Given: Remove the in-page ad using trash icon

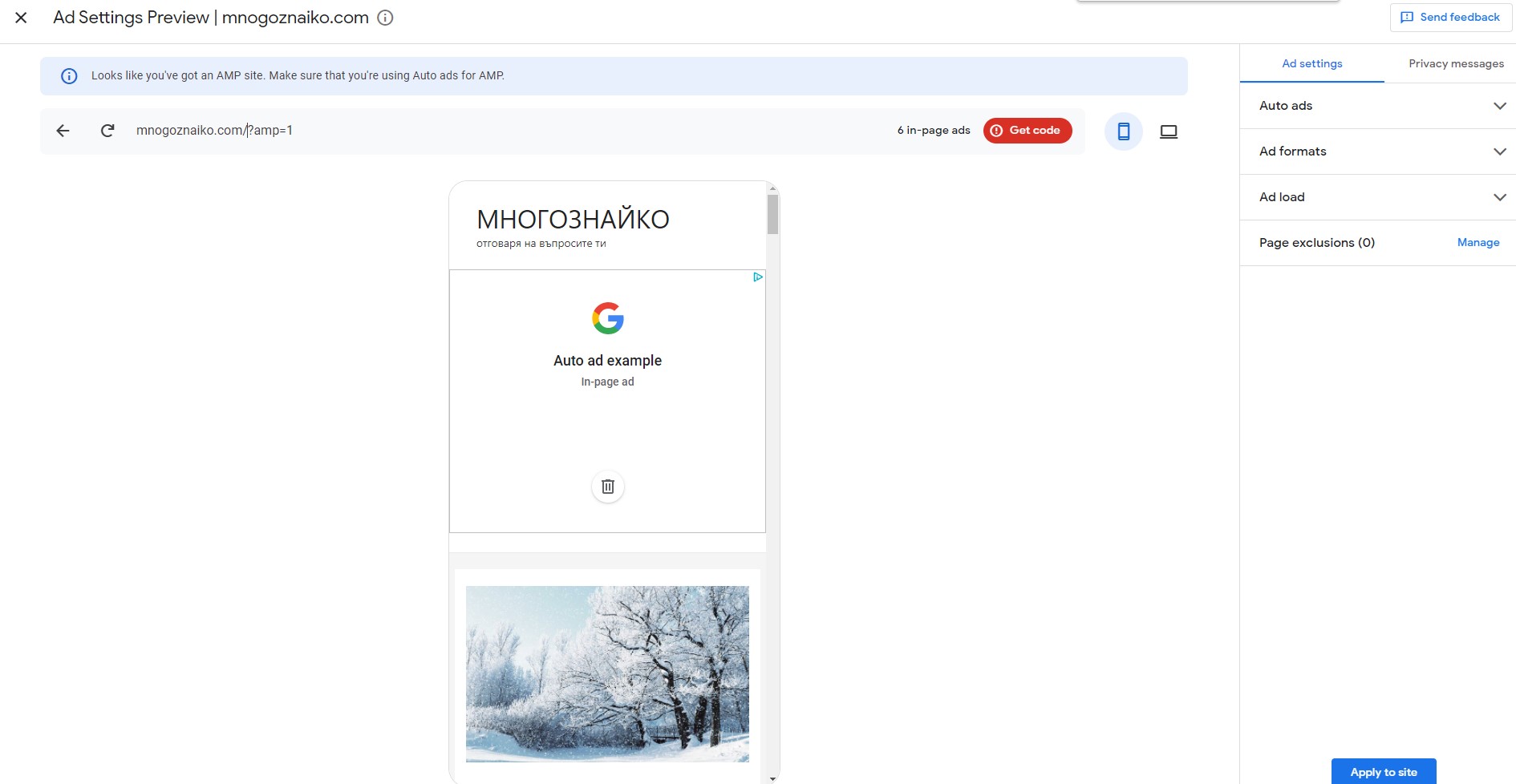Looking at the screenshot, I should click(608, 487).
